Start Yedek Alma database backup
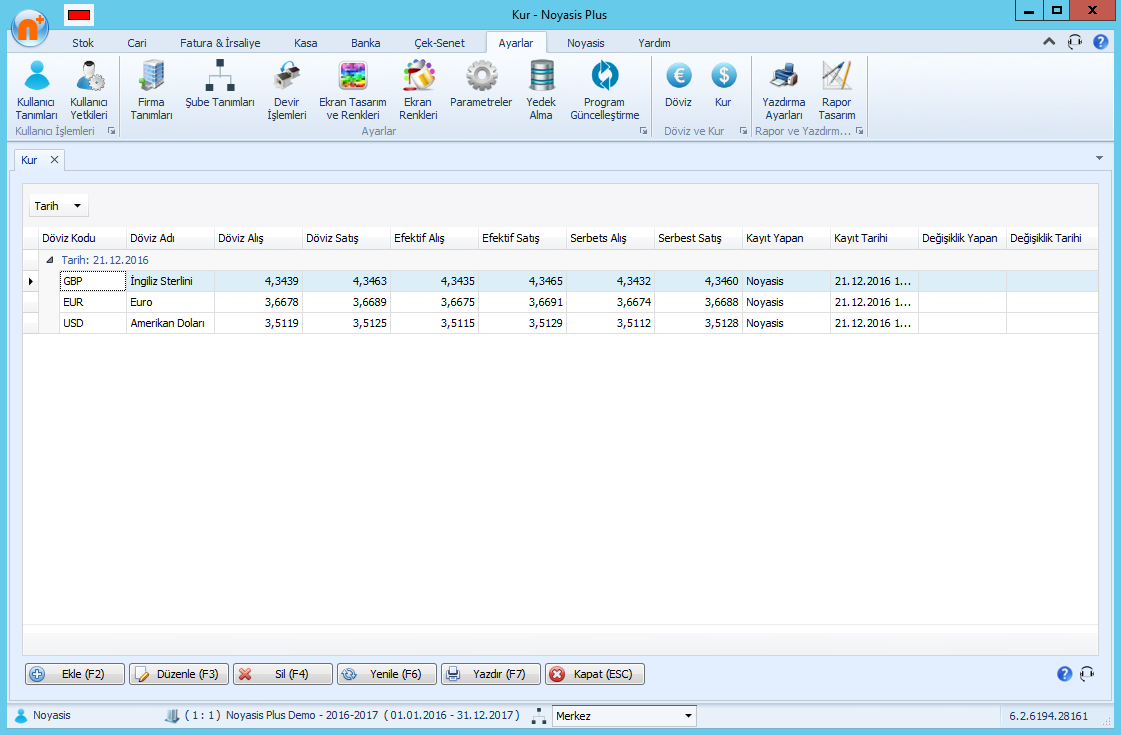The width and height of the screenshot is (1121, 735). coord(541,89)
